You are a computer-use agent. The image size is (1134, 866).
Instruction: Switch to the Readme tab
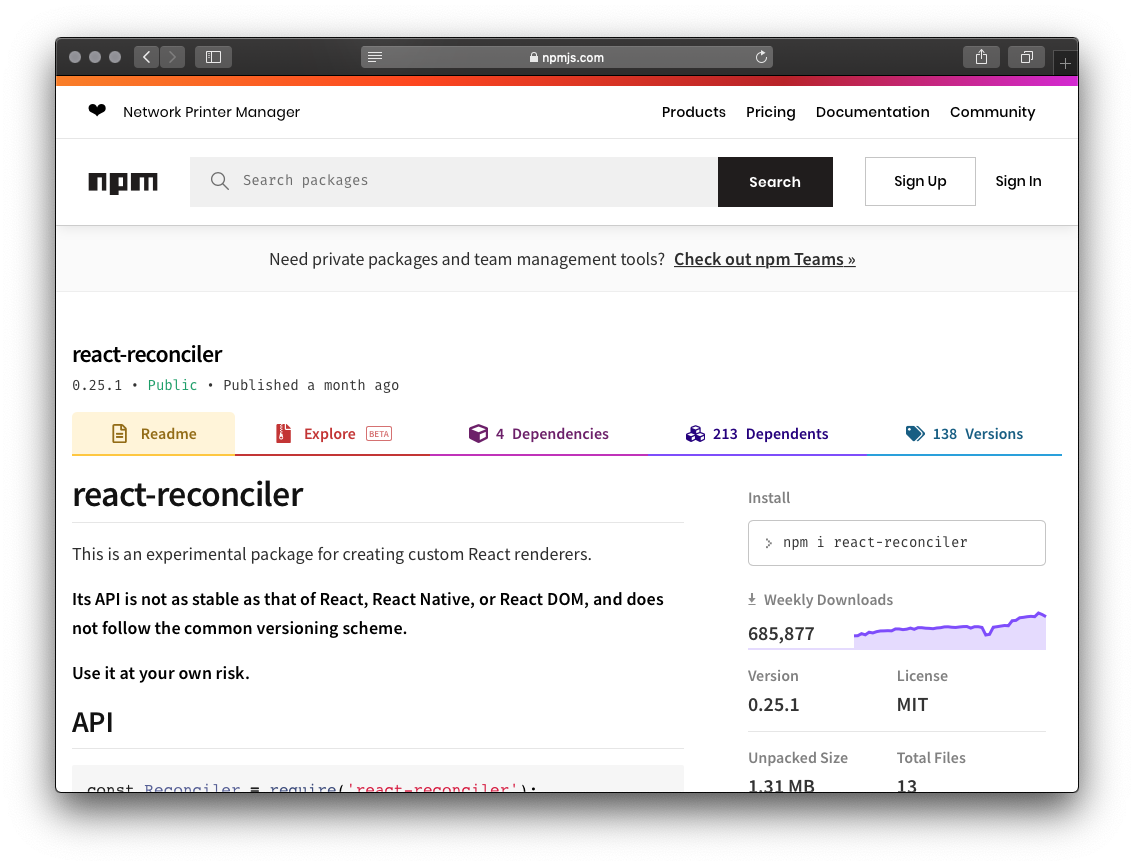[153, 433]
